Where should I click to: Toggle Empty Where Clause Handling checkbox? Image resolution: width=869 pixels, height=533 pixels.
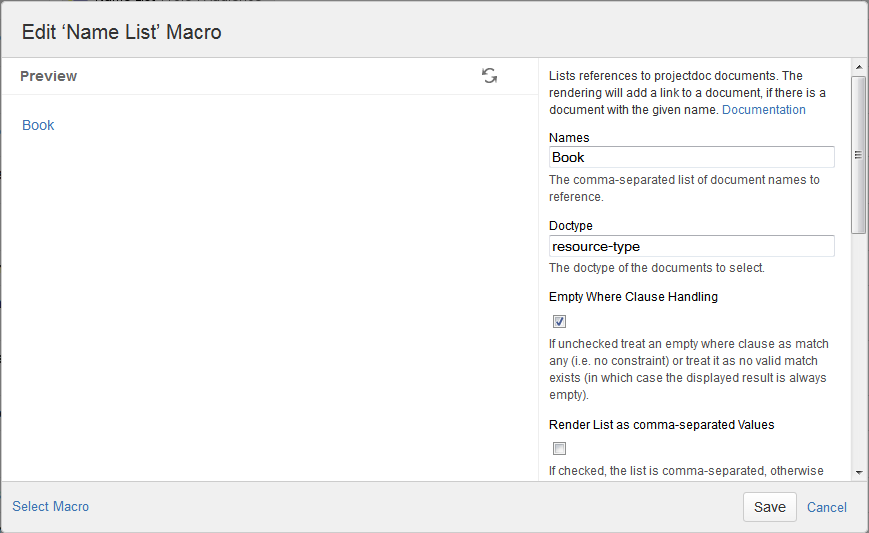(x=560, y=321)
